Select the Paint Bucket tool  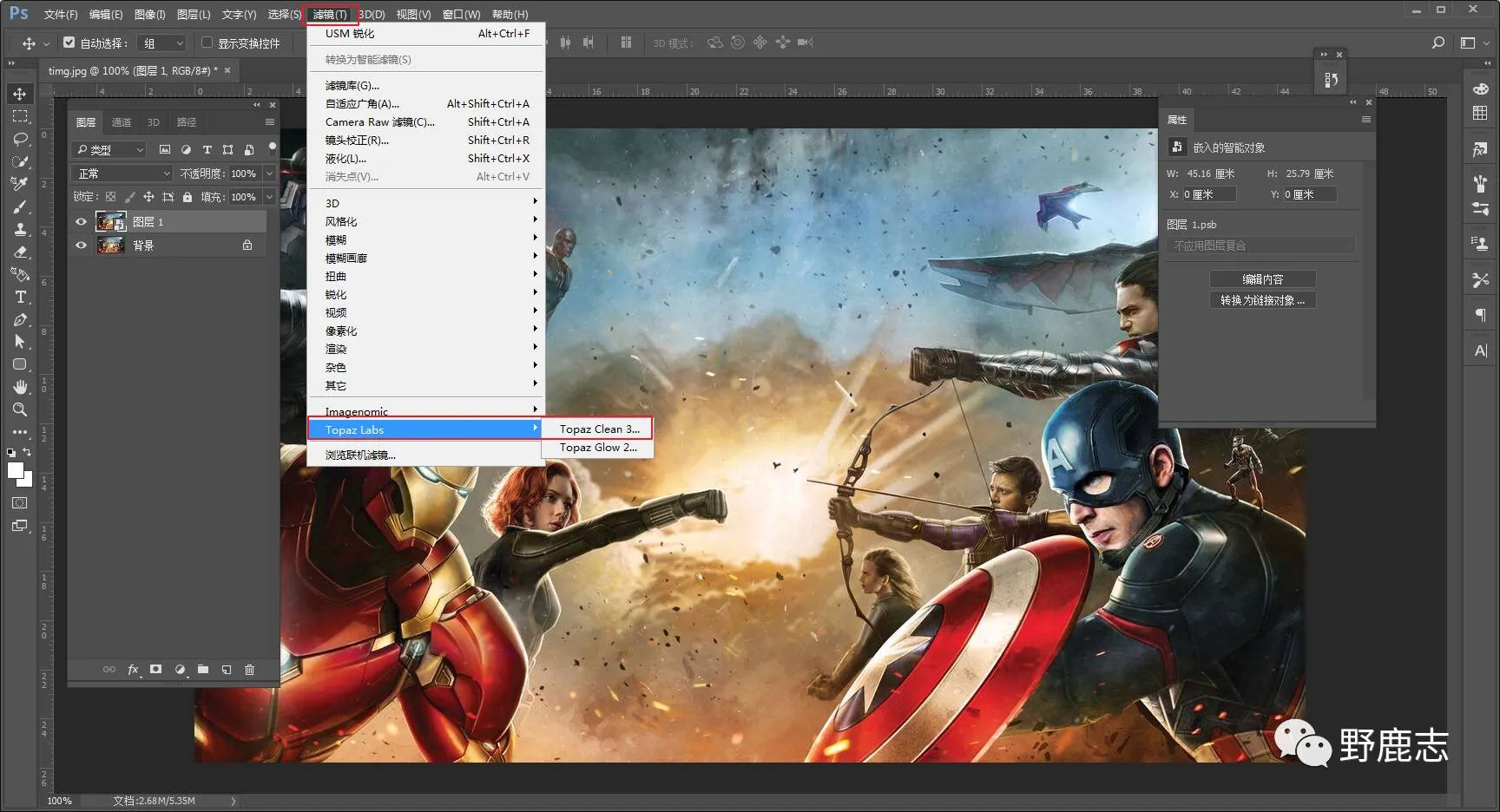click(20, 274)
